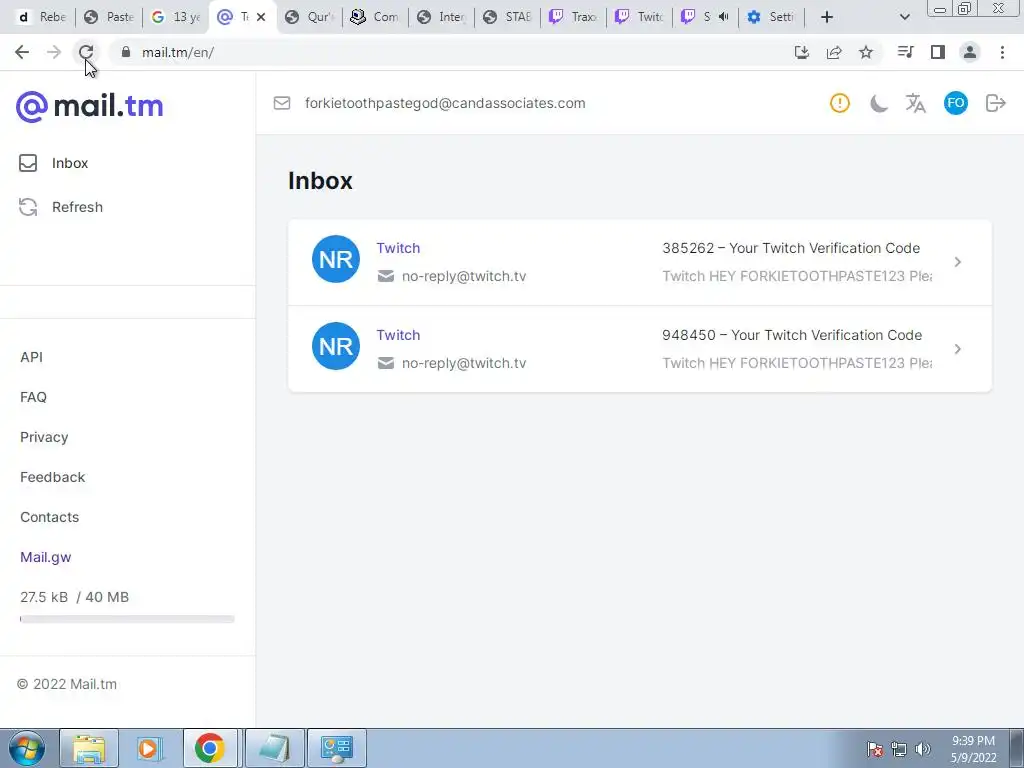Switch to the Com browser tab
This screenshot has width=1024, height=768.
[376, 17]
